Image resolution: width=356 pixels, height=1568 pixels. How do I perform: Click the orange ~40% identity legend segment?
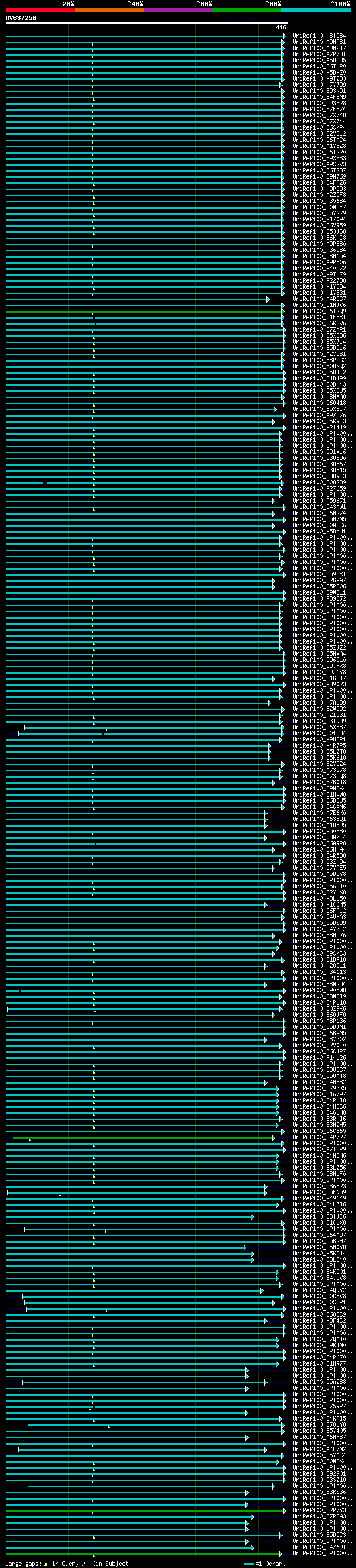tap(109, 10)
